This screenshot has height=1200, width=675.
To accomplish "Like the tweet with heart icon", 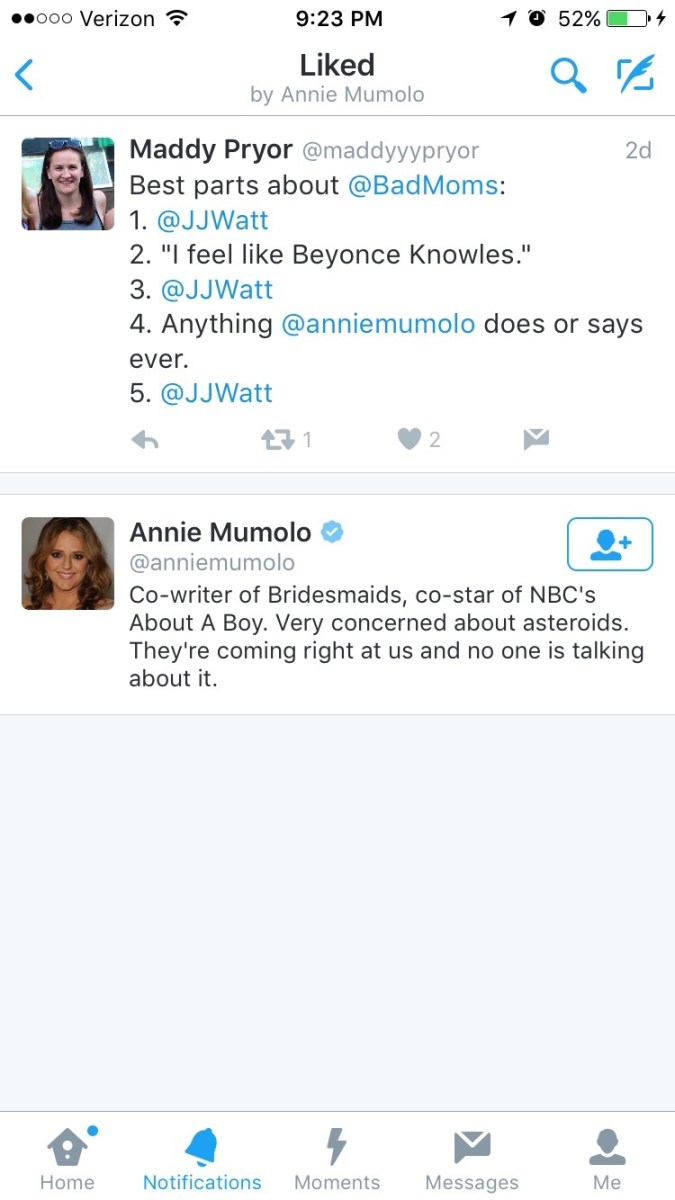I will (x=409, y=439).
